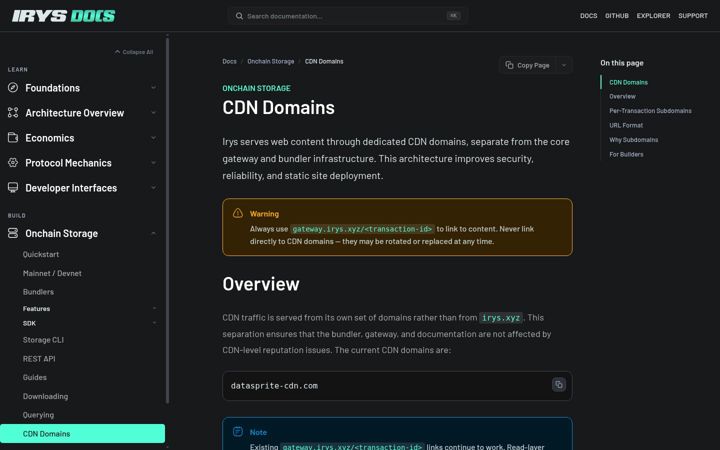This screenshot has height=450, width=720.
Task: Open Downloading sidebar page
Action: coord(45,396)
